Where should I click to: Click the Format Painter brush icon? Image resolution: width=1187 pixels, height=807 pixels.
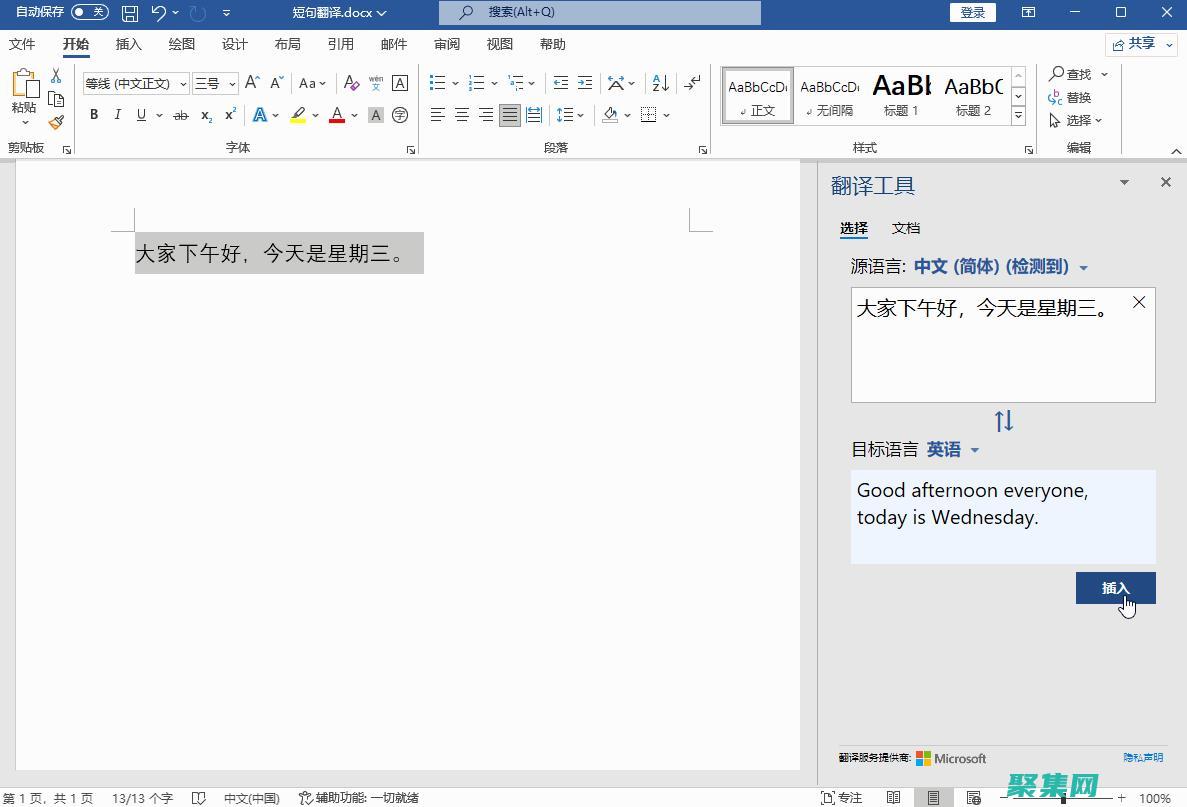(x=56, y=122)
